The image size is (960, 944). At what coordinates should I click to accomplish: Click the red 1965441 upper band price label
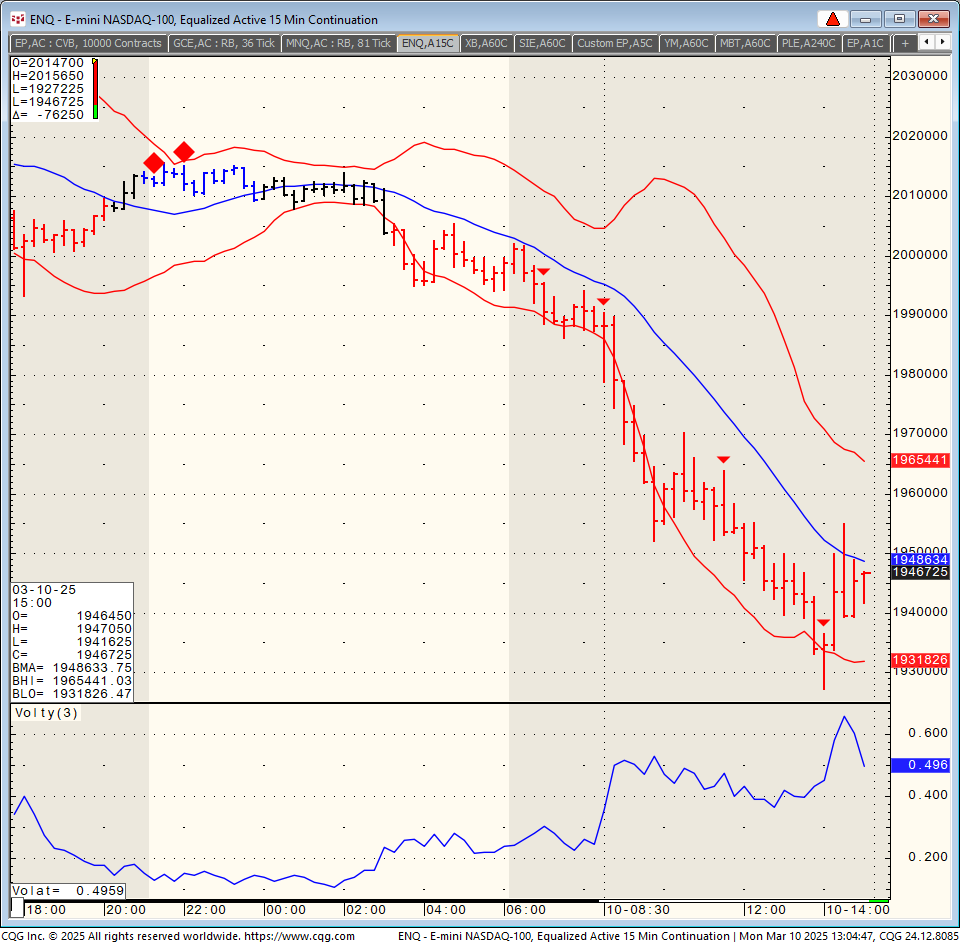coord(920,460)
